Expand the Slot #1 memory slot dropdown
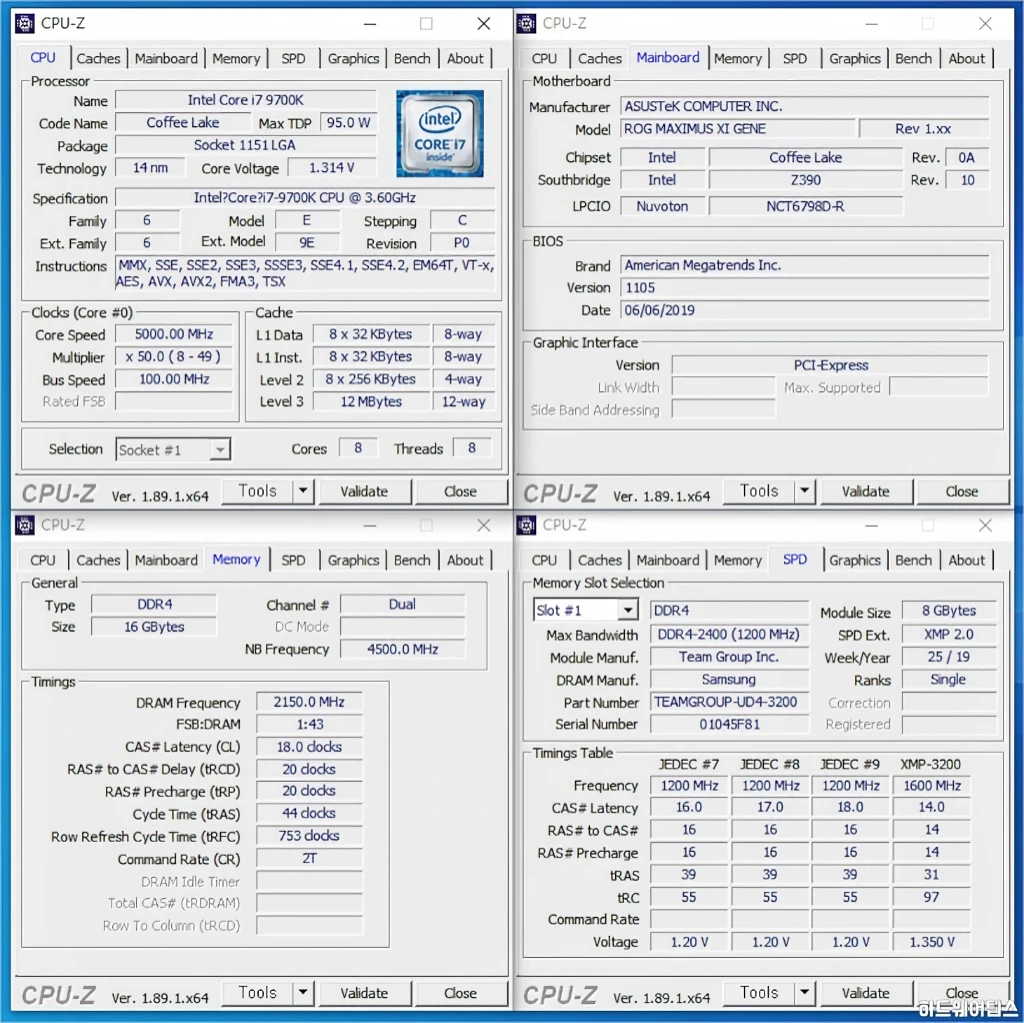This screenshot has width=1024, height=1023. click(585, 610)
